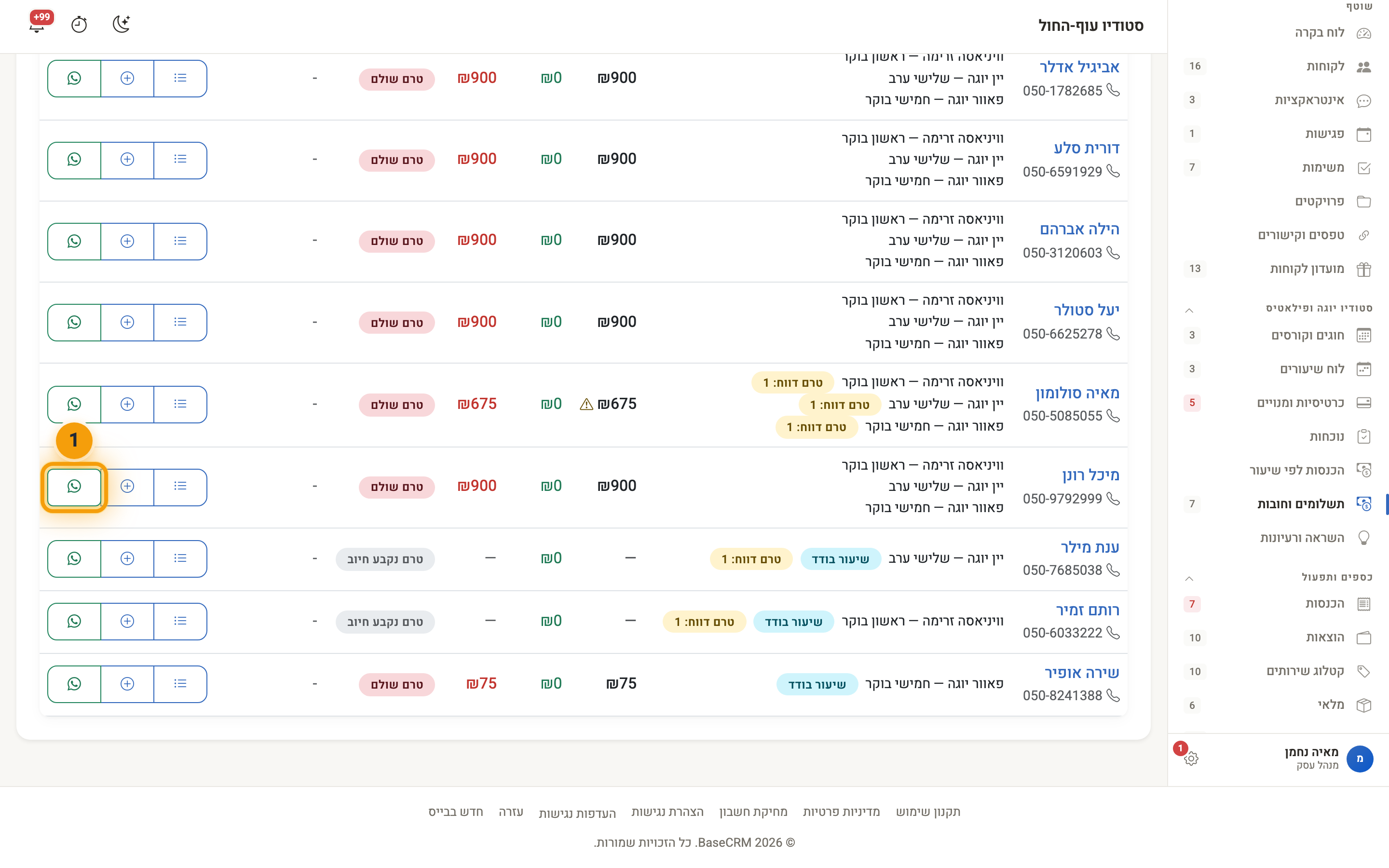
Task: Click list icon in דורית סלע row
Action: tap(180, 160)
